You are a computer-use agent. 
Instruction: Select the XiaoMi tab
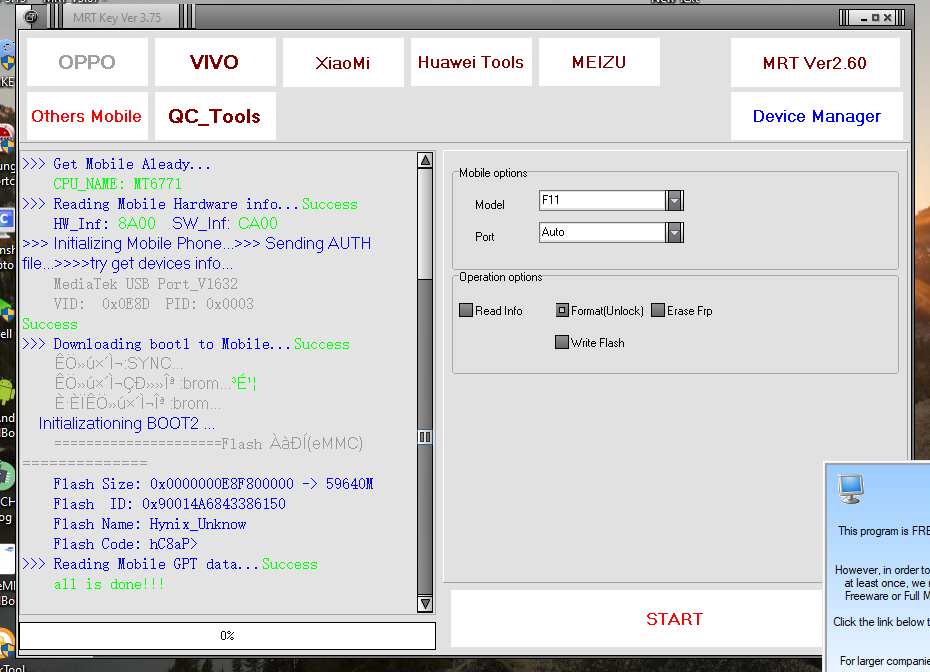coord(343,62)
